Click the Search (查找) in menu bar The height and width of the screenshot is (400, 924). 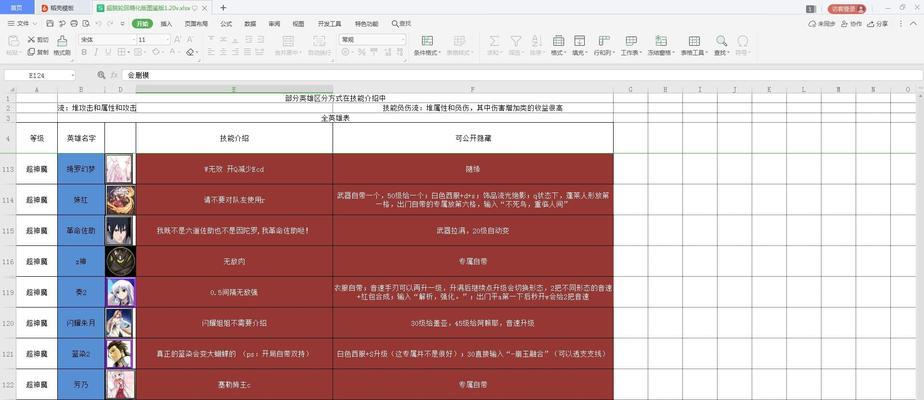point(401,24)
